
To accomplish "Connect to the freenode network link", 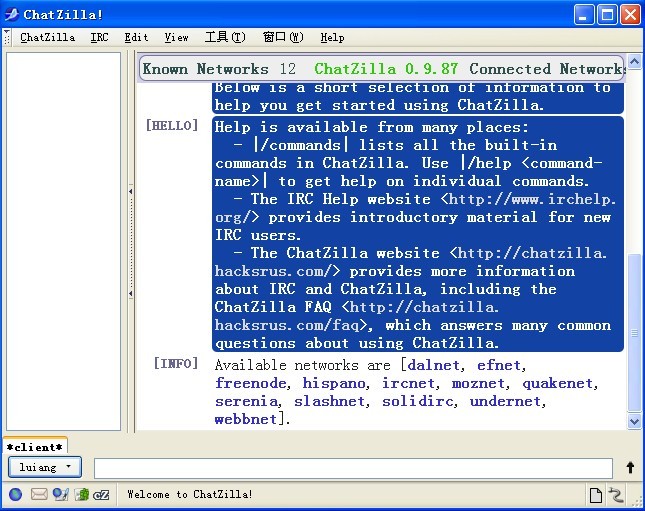I will [251, 383].
